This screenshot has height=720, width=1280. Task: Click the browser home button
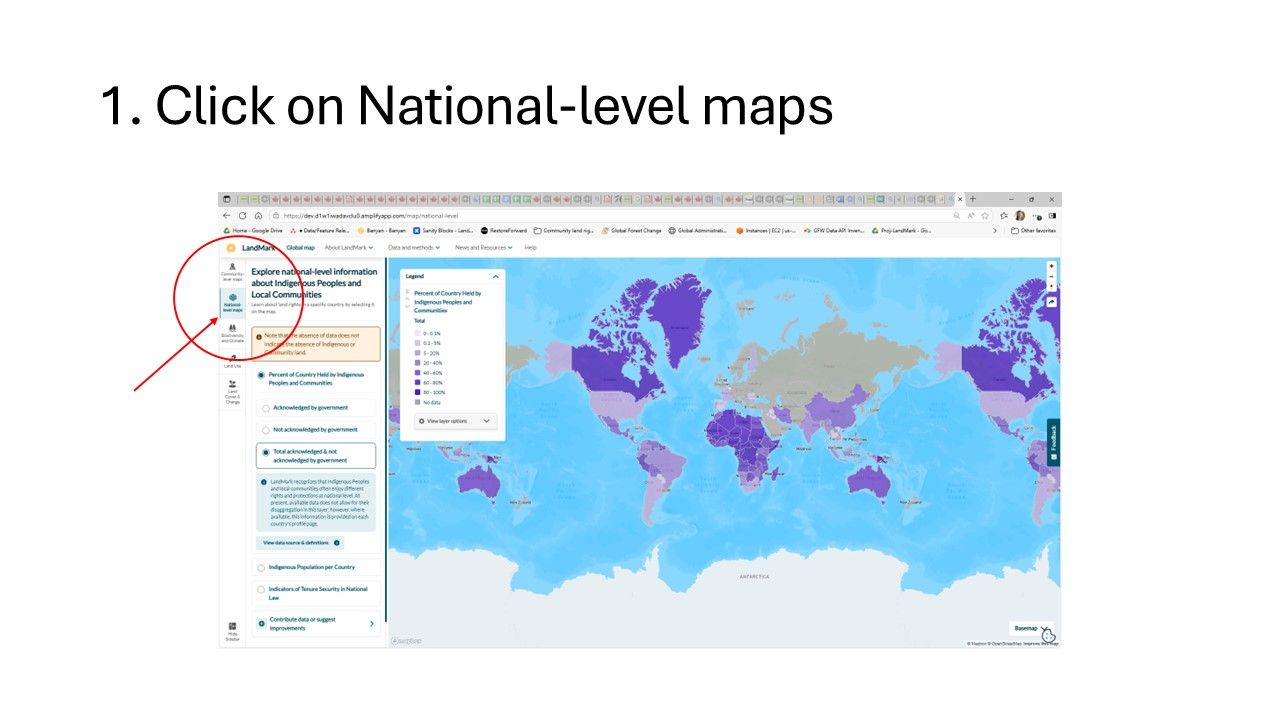click(258, 215)
